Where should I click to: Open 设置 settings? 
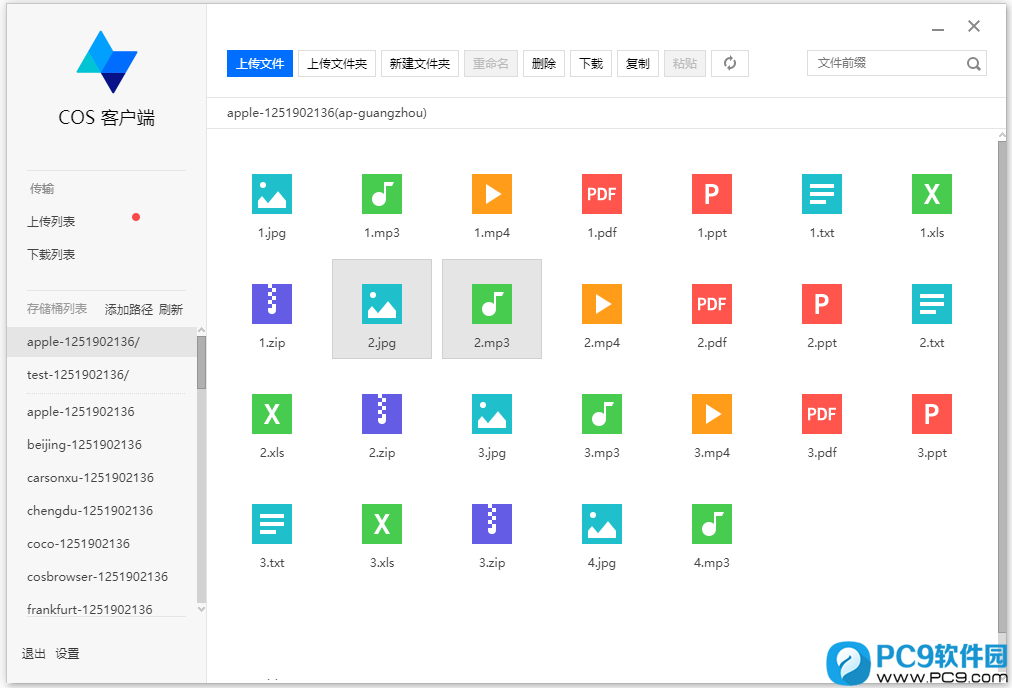pyautogui.click(x=67, y=654)
